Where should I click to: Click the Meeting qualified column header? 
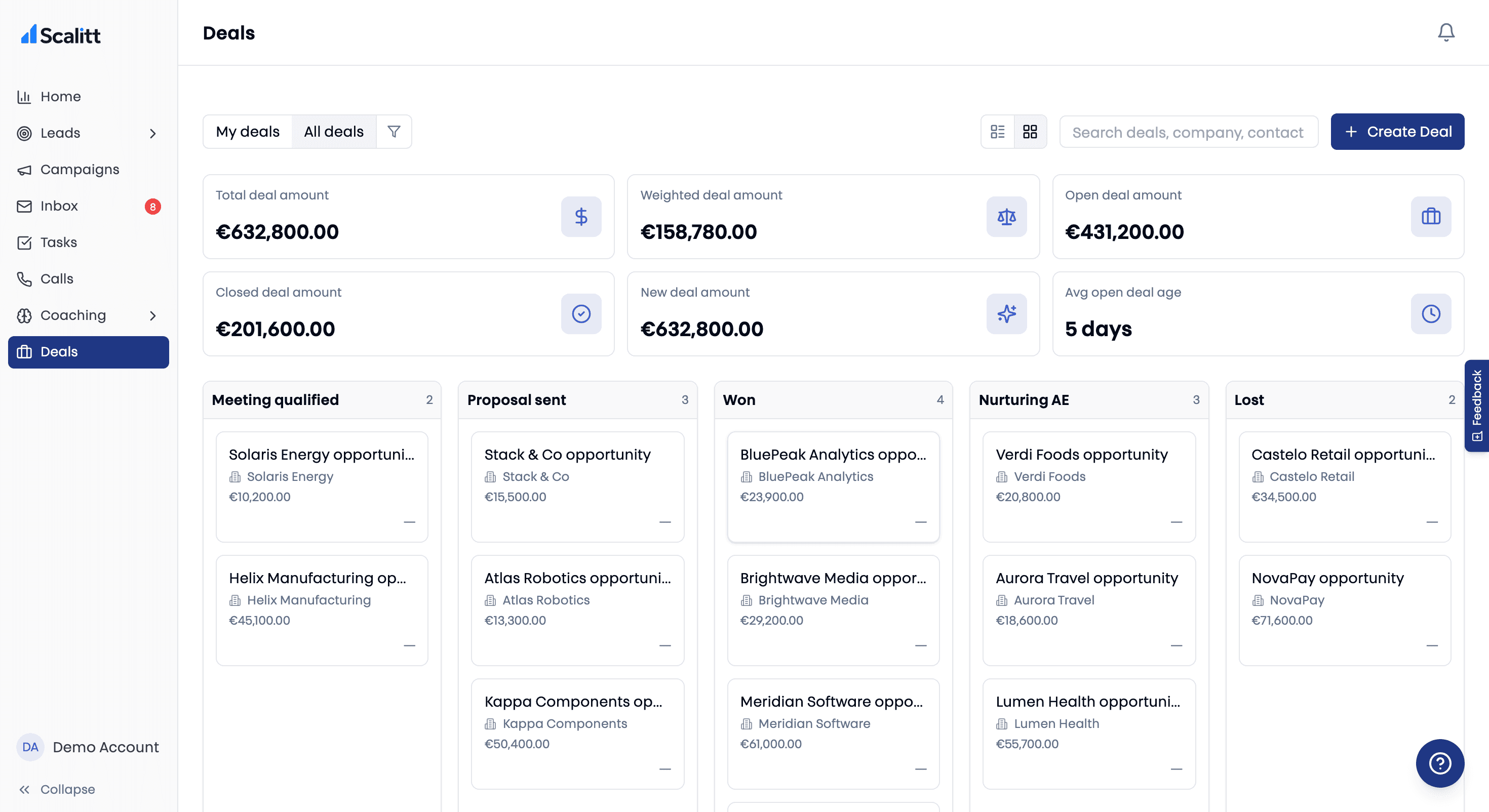click(x=322, y=400)
